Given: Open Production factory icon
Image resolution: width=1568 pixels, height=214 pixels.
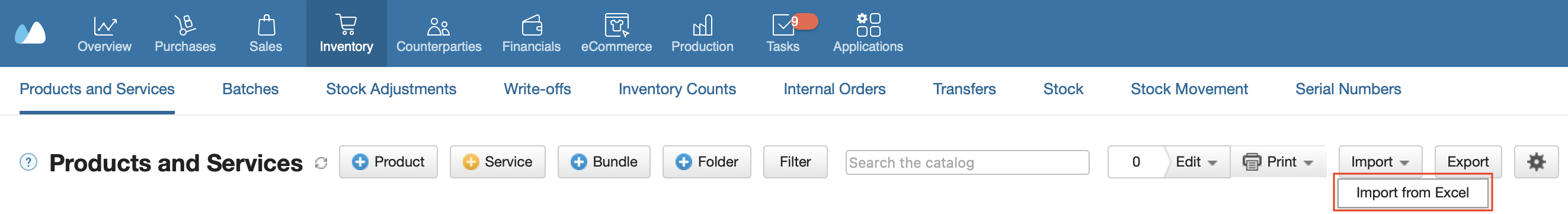Looking at the screenshot, I should point(702,25).
